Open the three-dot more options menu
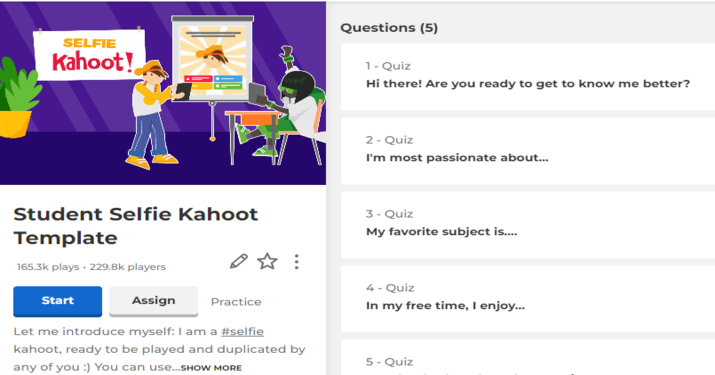This screenshot has width=715, height=375. point(296,261)
